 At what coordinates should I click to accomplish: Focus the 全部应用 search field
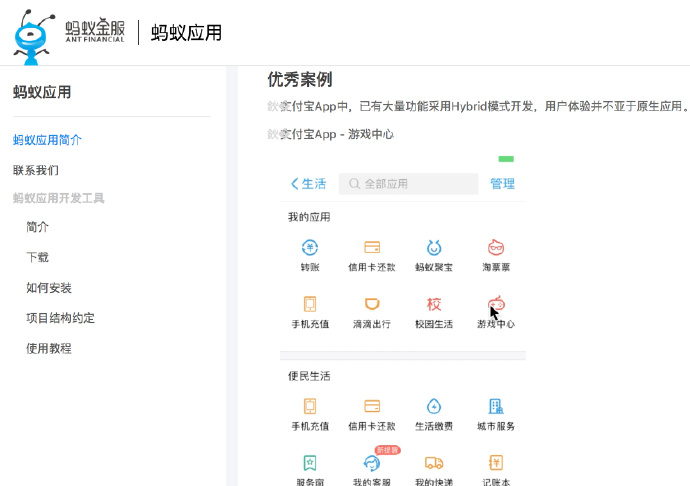pos(408,184)
